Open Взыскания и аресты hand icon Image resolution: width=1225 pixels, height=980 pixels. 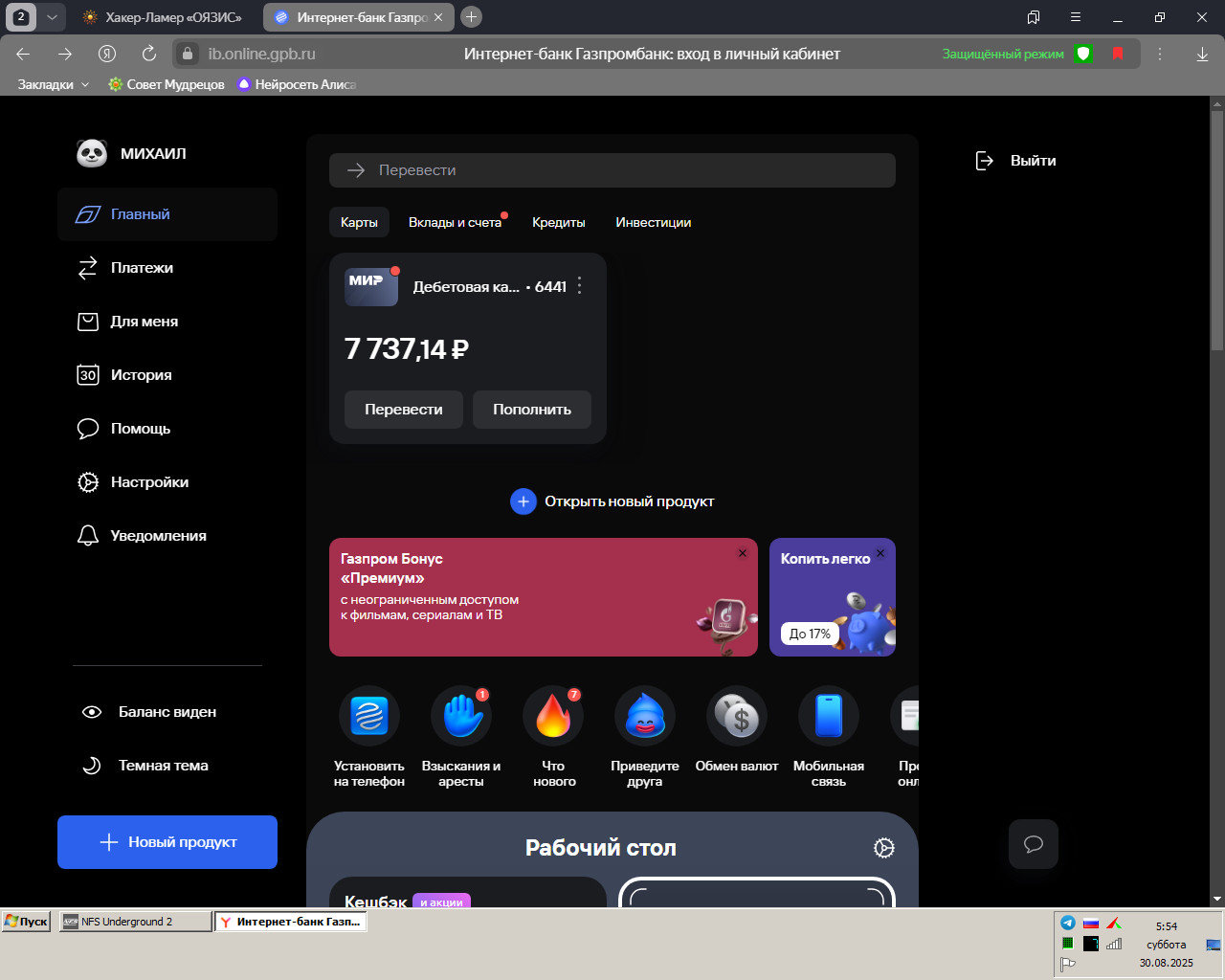coord(461,717)
